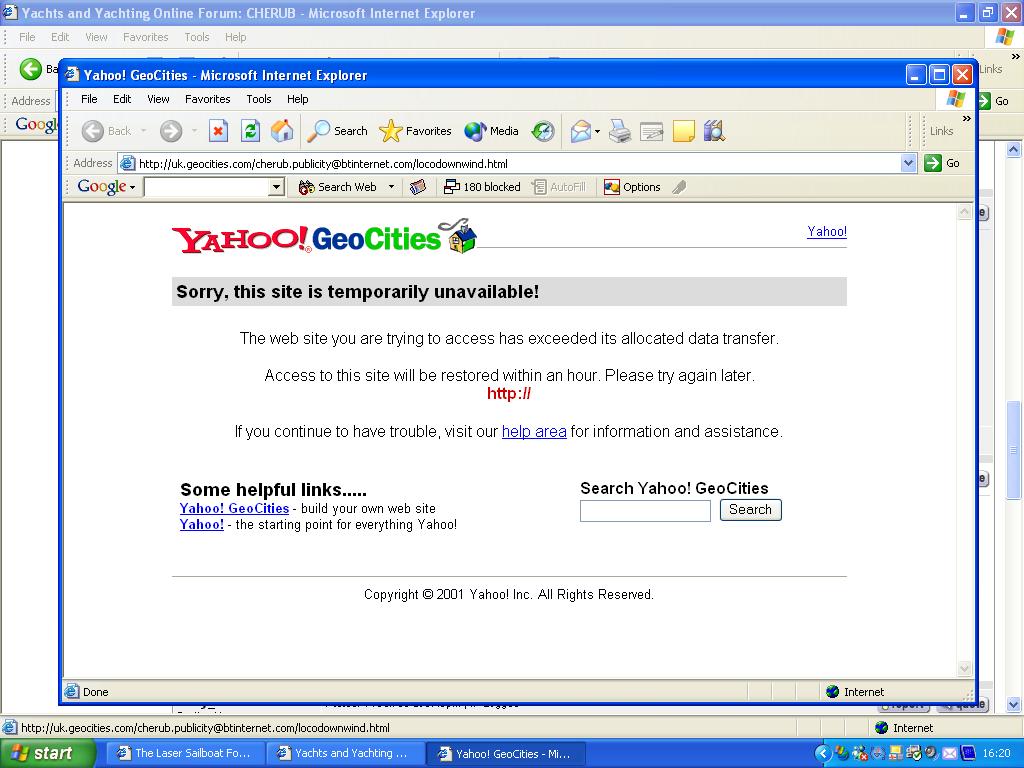Select the Yahoo! GeoCities taskbar item

coord(505,754)
